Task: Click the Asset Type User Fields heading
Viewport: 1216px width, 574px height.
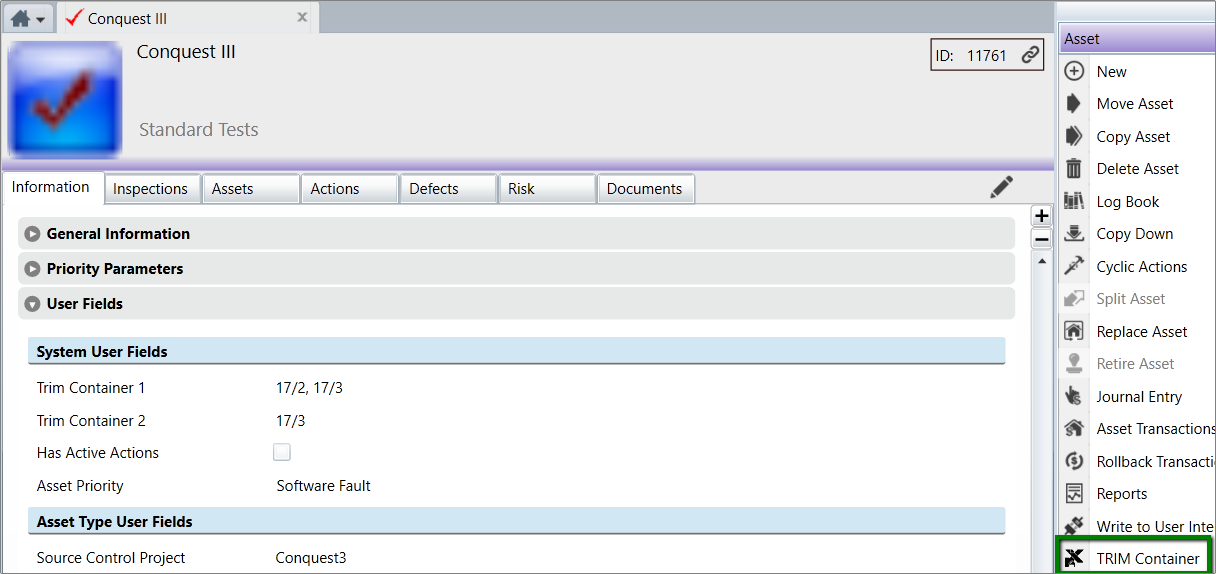Action: pos(115,522)
